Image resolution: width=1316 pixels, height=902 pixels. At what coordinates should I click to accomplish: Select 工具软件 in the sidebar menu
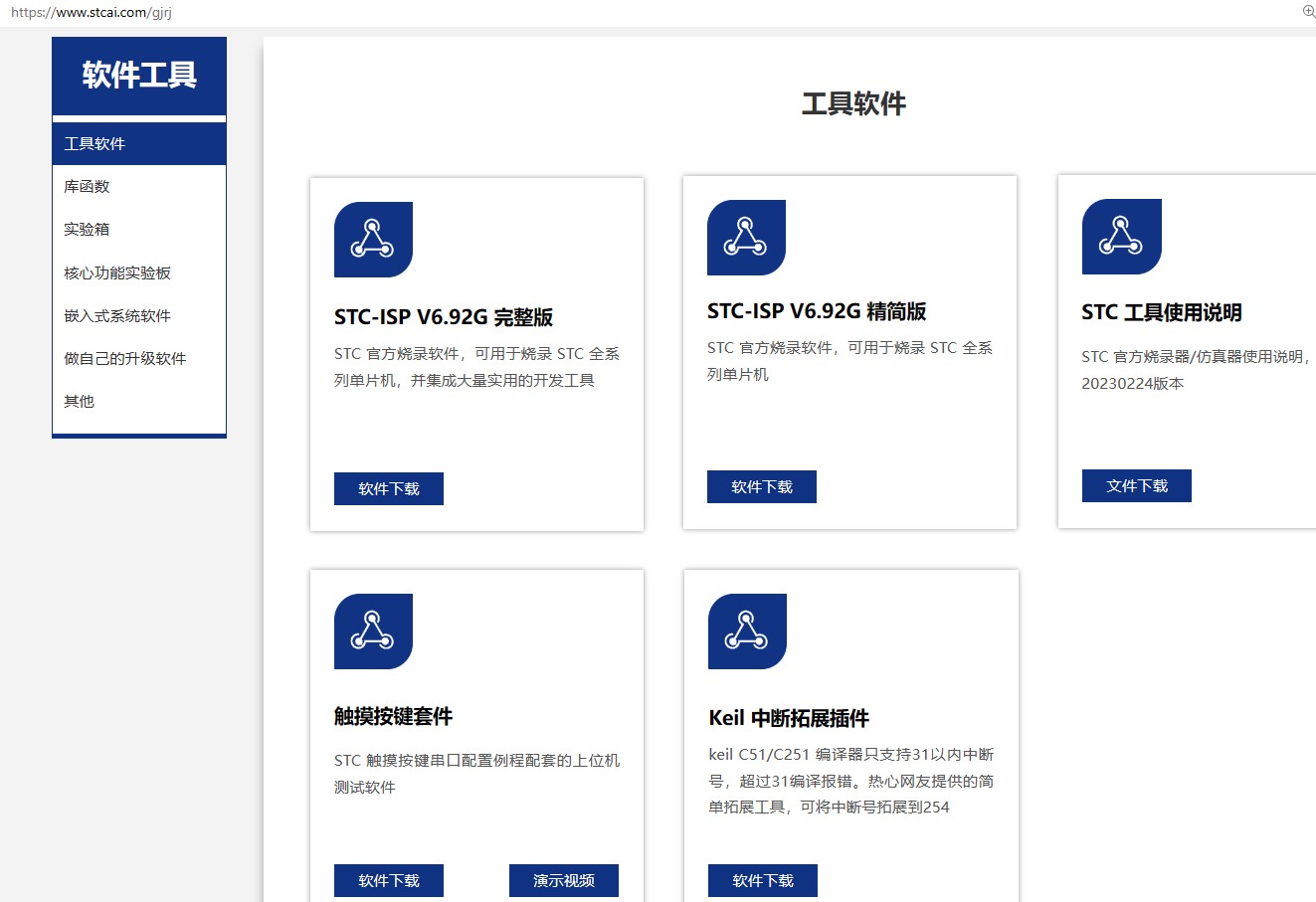[x=139, y=143]
